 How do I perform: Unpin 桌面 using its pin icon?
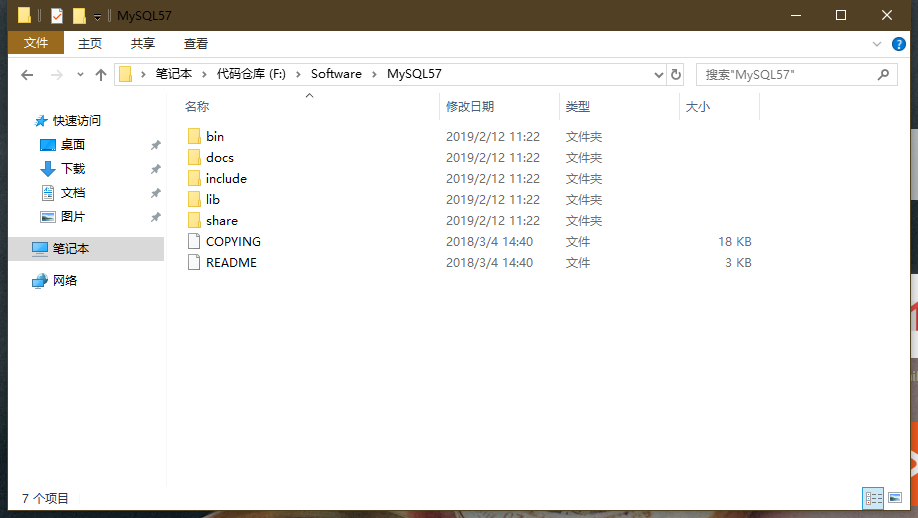coord(155,145)
